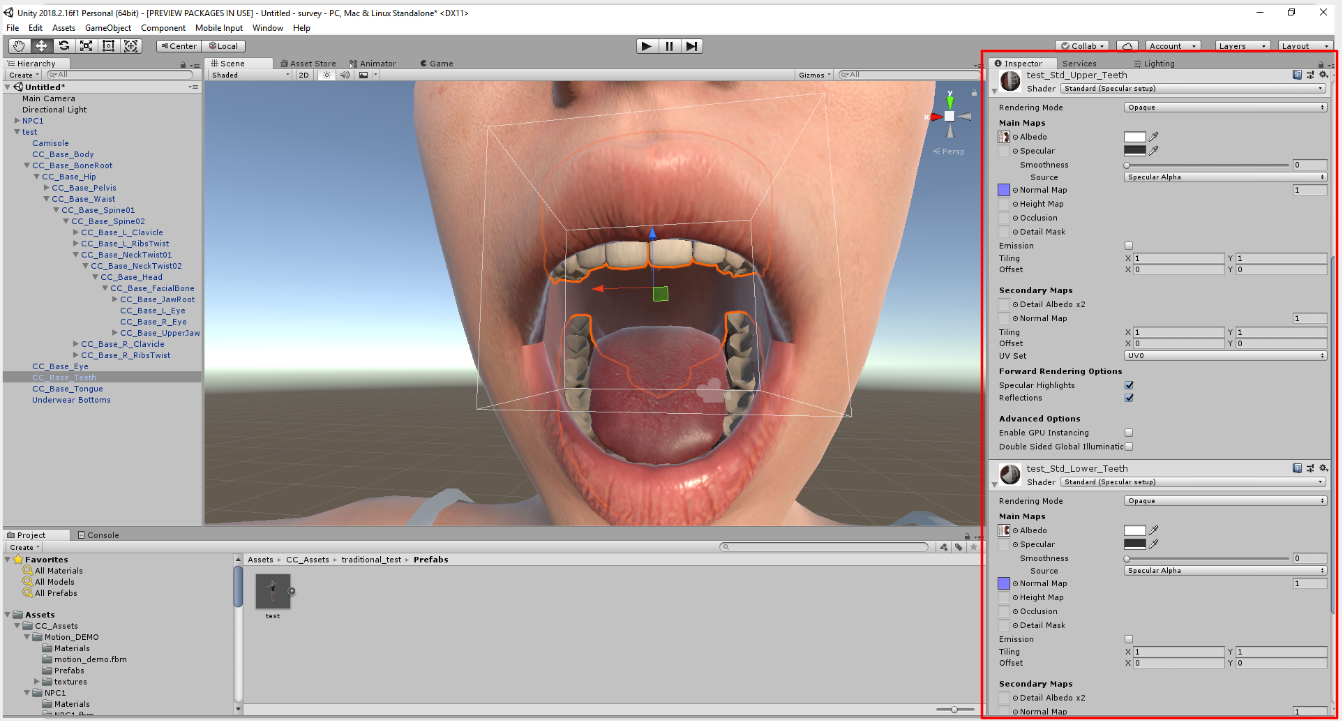Toggle Emission checkbox for Upper_Teeth
This screenshot has height=721, width=1342.
pyautogui.click(x=1129, y=245)
